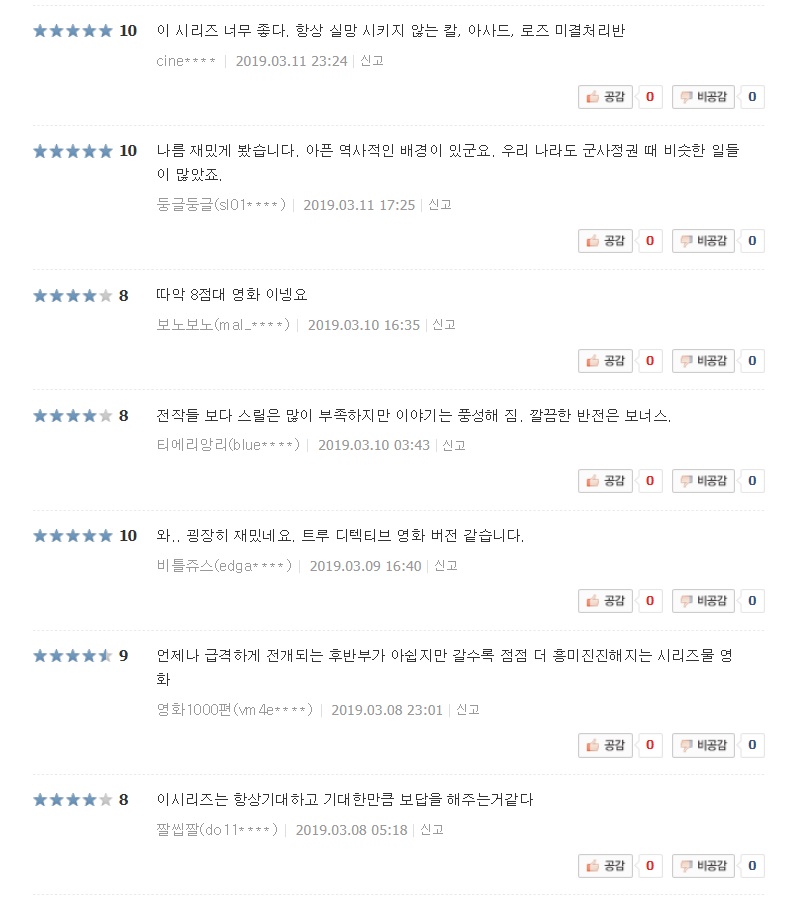
Task: Open 영화1000편 user profile name
Action: click(235, 710)
